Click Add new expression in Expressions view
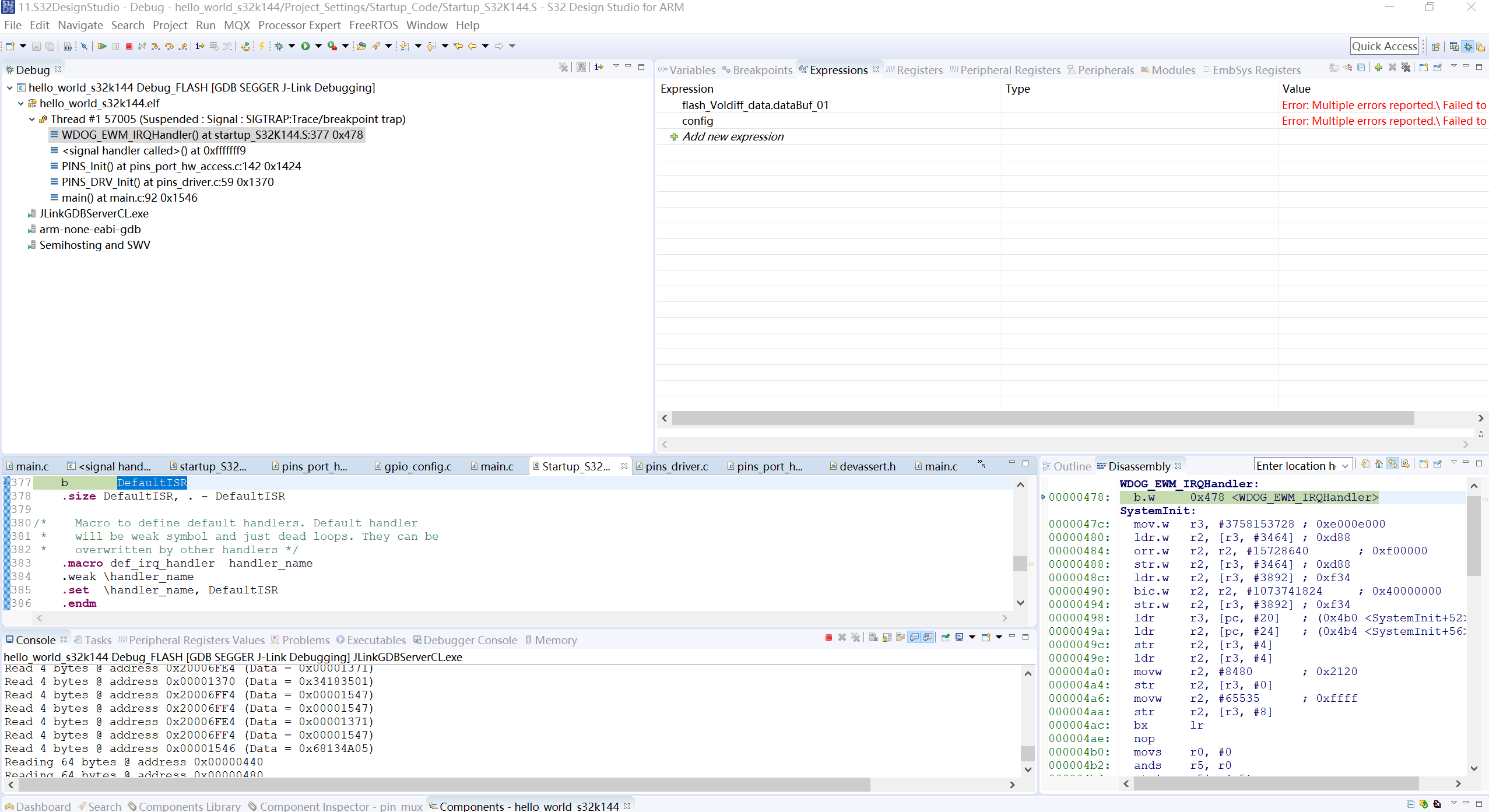This screenshot has height=812, width=1489. pyautogui.click(x=732, y=136)
